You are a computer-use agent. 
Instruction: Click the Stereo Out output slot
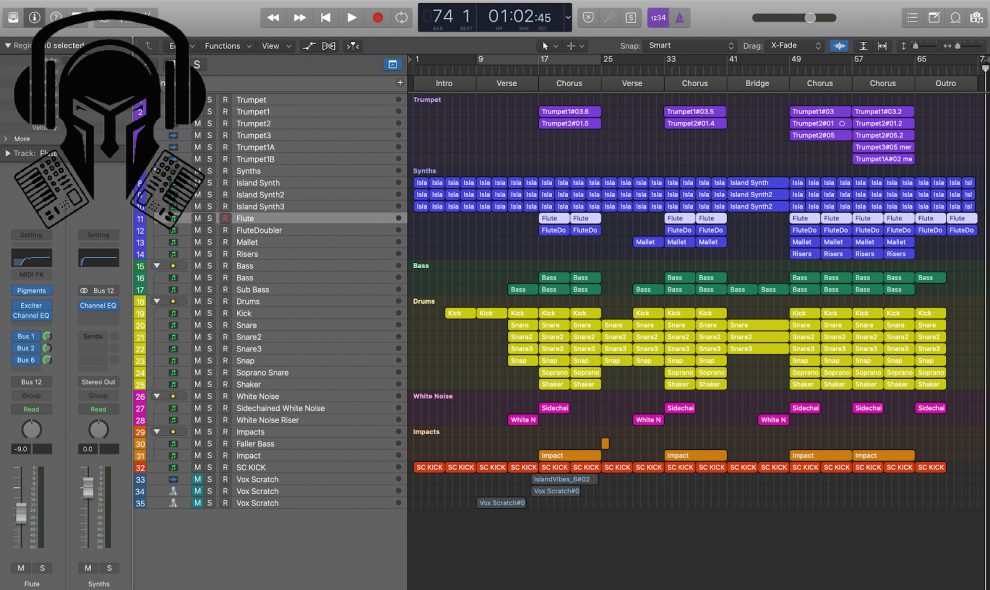pyautogui.click(x=98, y=382)
